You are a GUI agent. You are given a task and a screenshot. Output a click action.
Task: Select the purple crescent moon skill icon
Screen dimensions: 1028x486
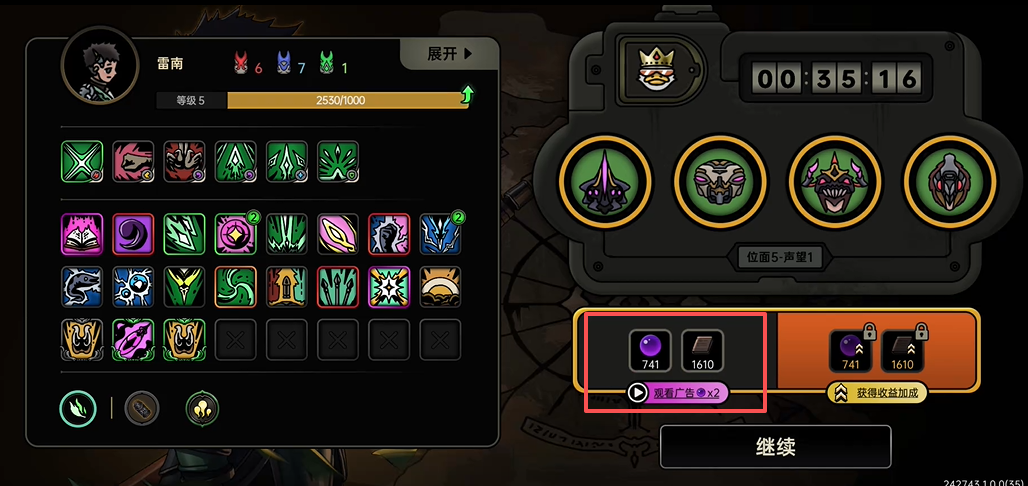point(133,234)
